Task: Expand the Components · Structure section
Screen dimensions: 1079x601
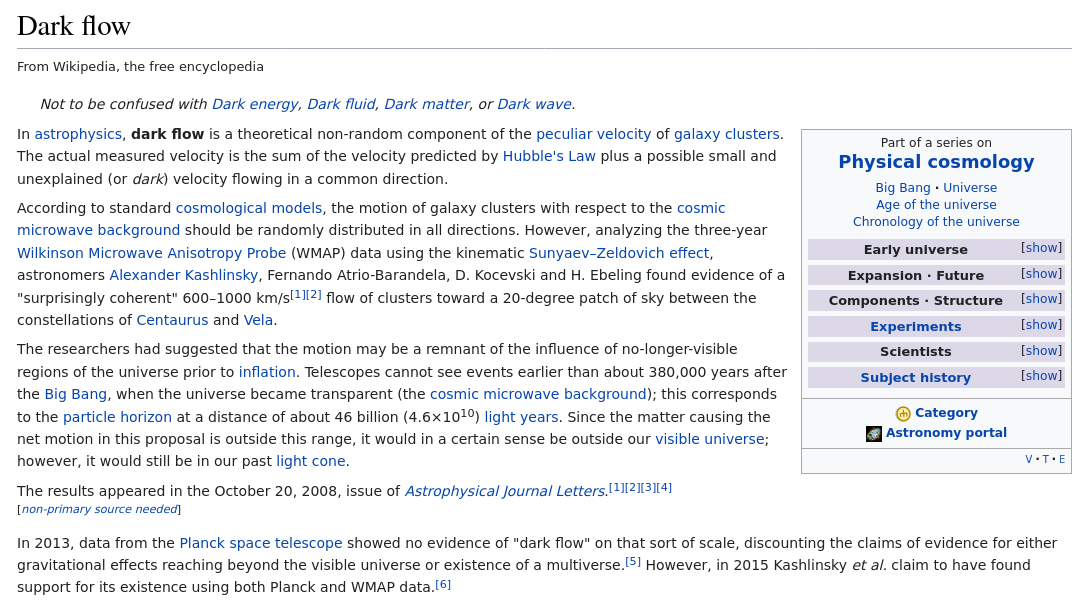Action: tap(1041, 299)
